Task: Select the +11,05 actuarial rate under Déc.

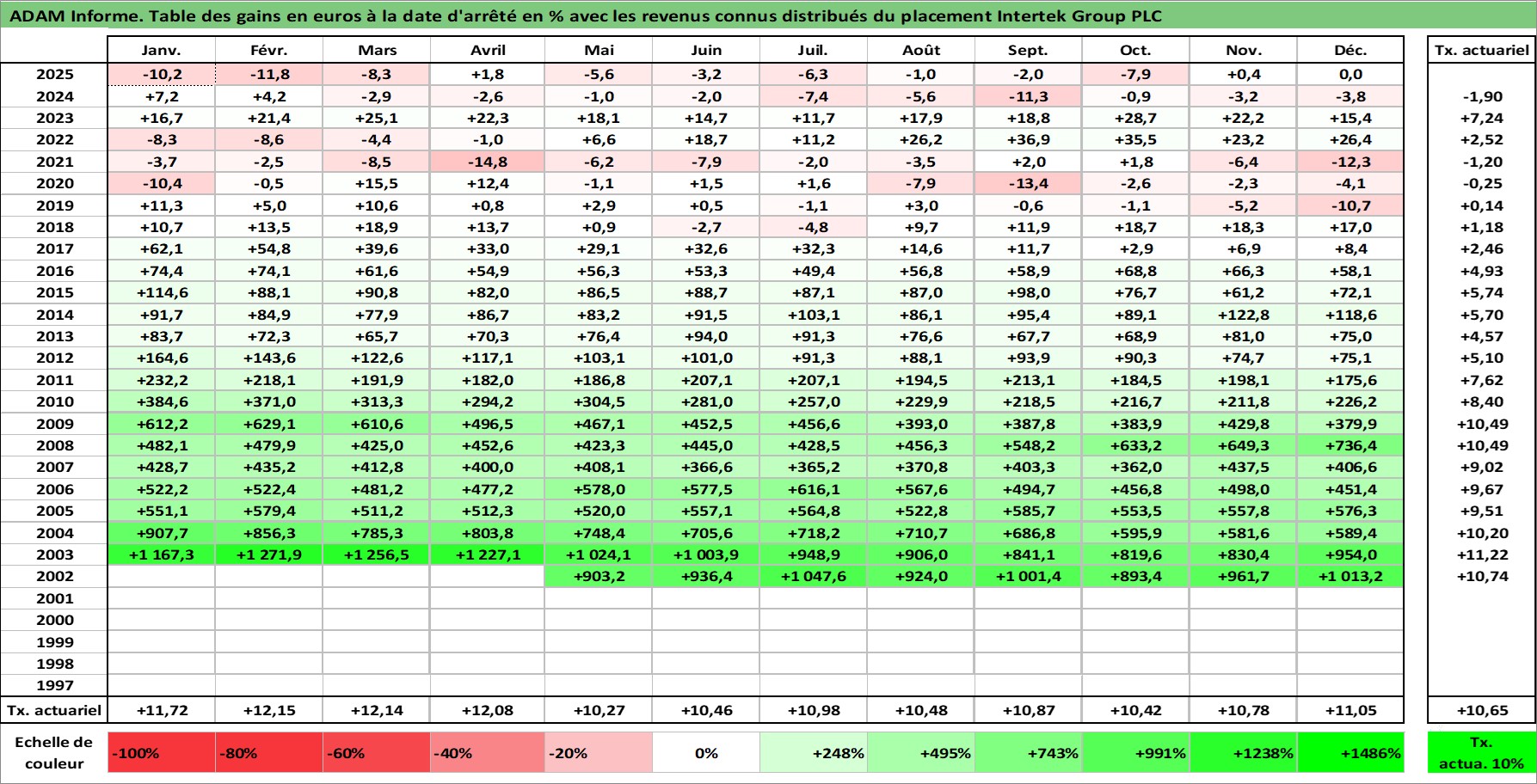Action: point(1350,710)
